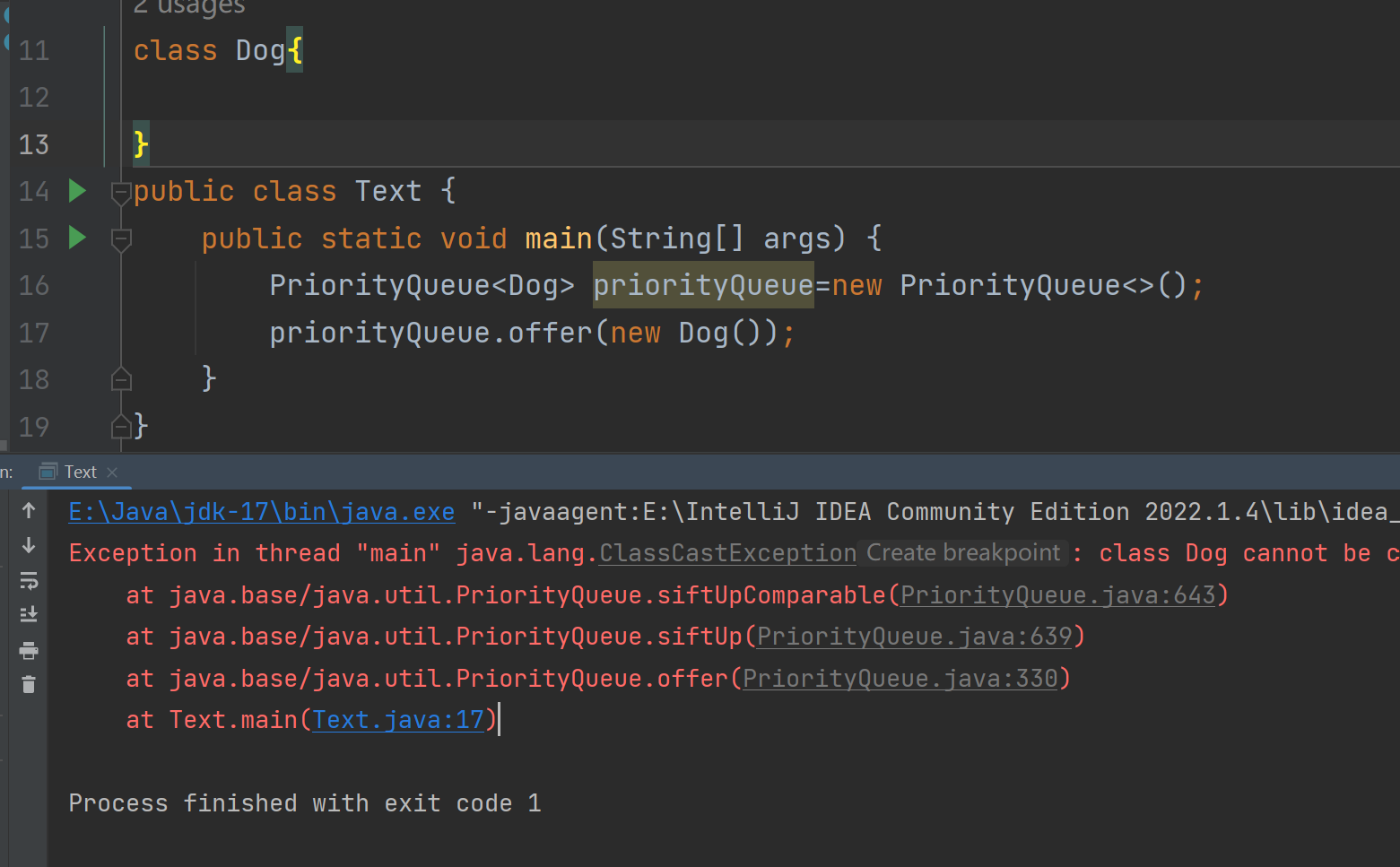This screenshot has height=867, width=1400.
Task: Click the priorityQueue variable on line 16
Action: coord(703,285)
